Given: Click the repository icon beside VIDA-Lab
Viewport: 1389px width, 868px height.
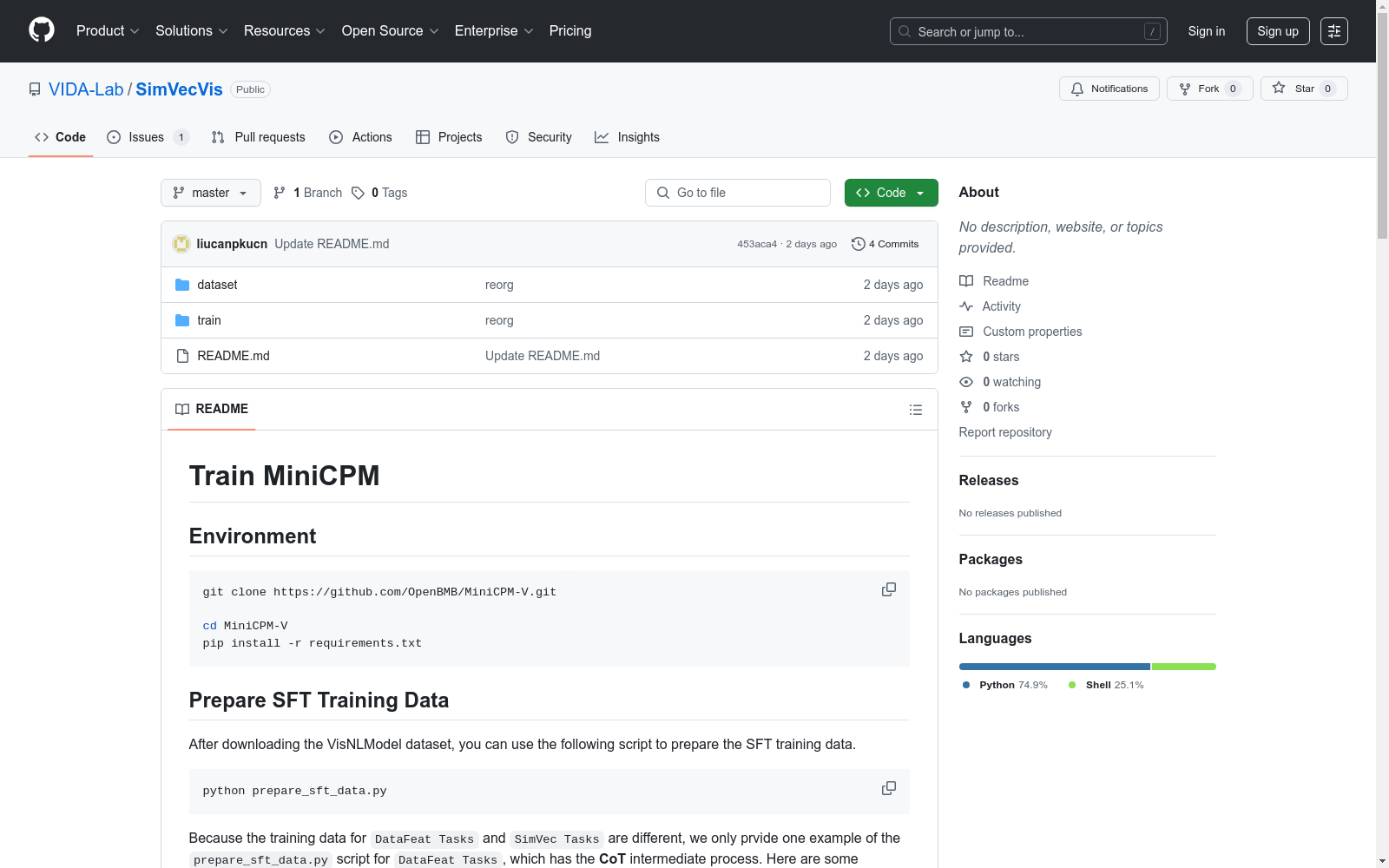Looking at the screenshot, I should pyautogui.click(x=35, y=89).
